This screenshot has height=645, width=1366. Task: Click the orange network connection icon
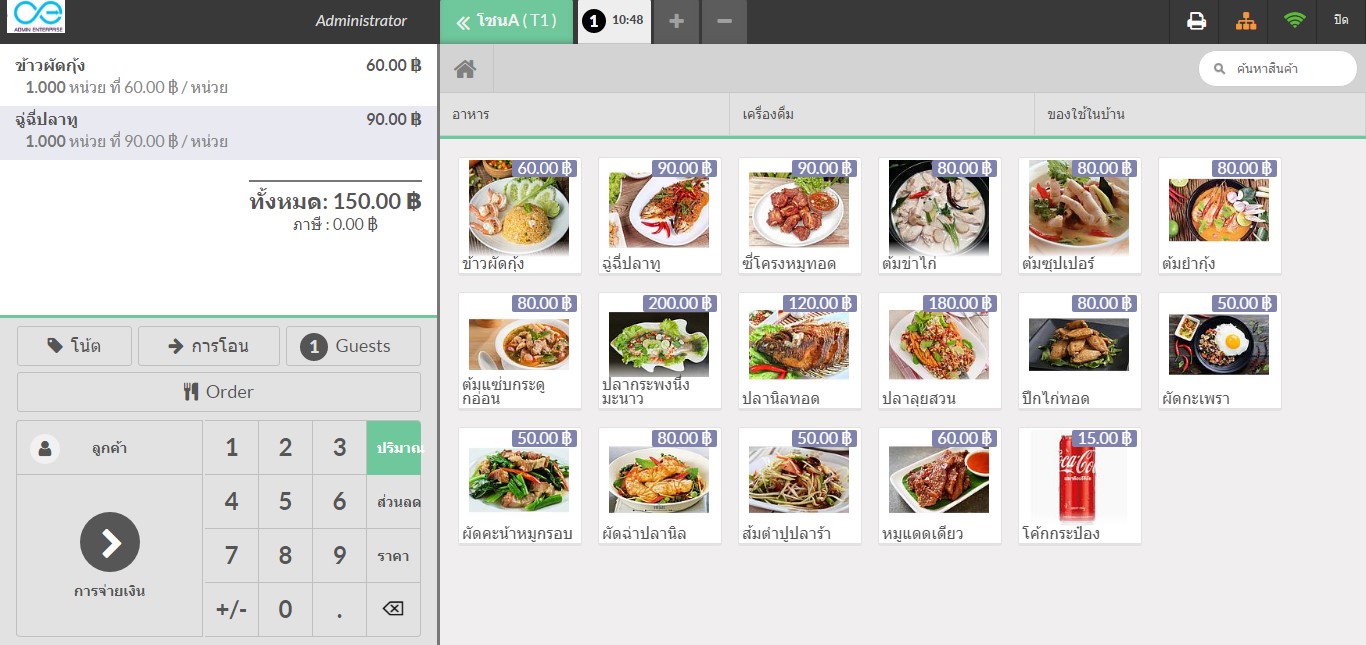tap(1244, 20)
